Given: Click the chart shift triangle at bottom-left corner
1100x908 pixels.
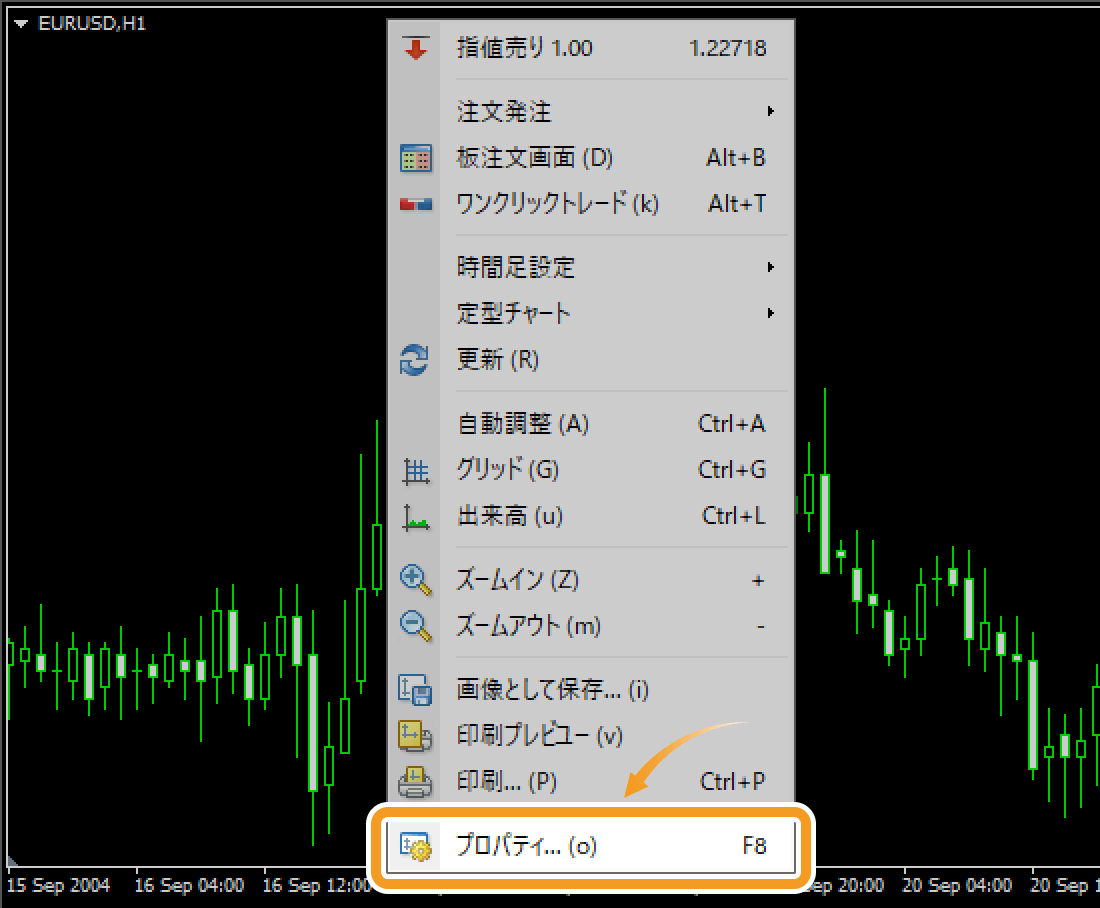Looking at the screenshot, I should [x=12, y=862].
